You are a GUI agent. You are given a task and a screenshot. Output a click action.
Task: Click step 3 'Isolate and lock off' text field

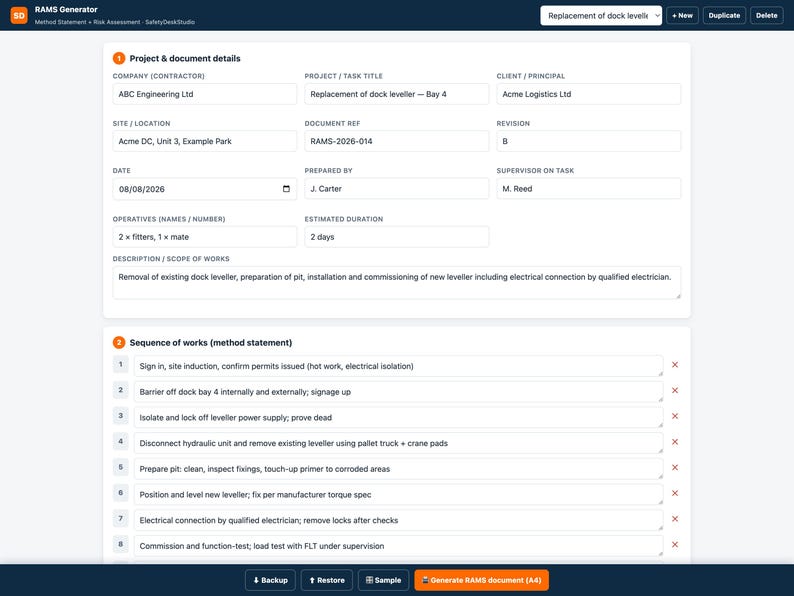[x=398, y=418]
